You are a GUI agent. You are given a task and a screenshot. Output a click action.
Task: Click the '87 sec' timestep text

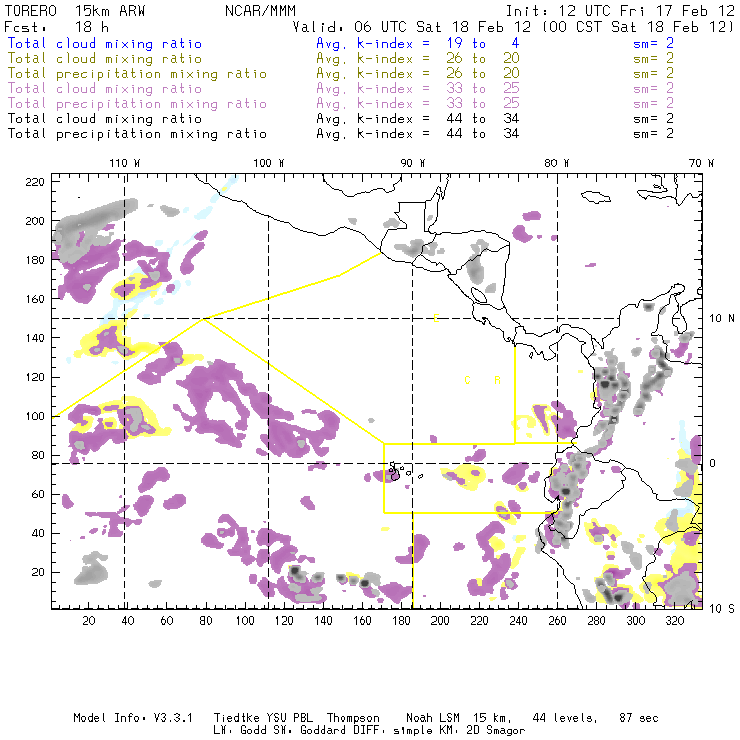click(639, 718)
